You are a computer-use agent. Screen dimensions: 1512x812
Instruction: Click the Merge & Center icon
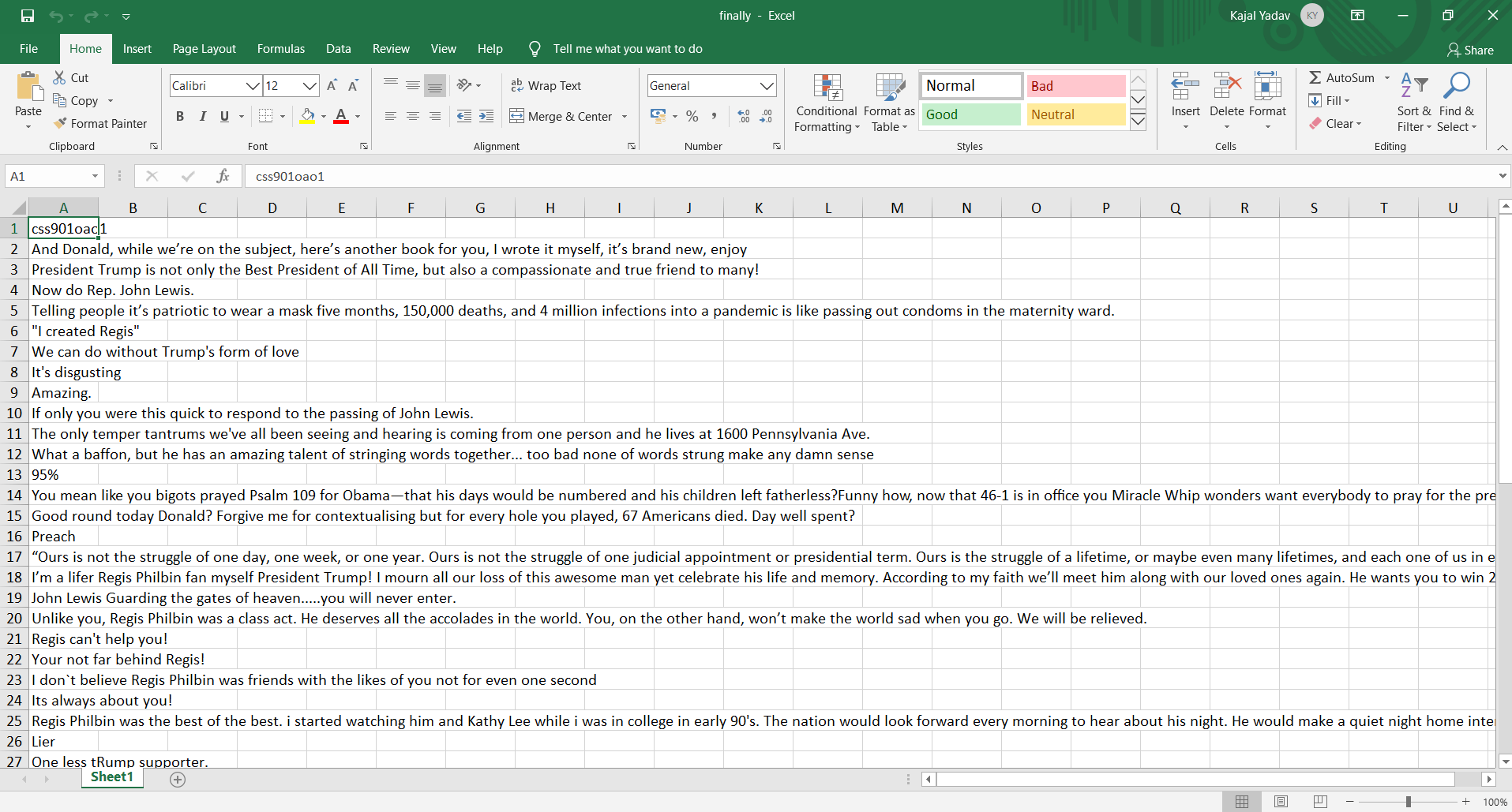click(516, 116)
